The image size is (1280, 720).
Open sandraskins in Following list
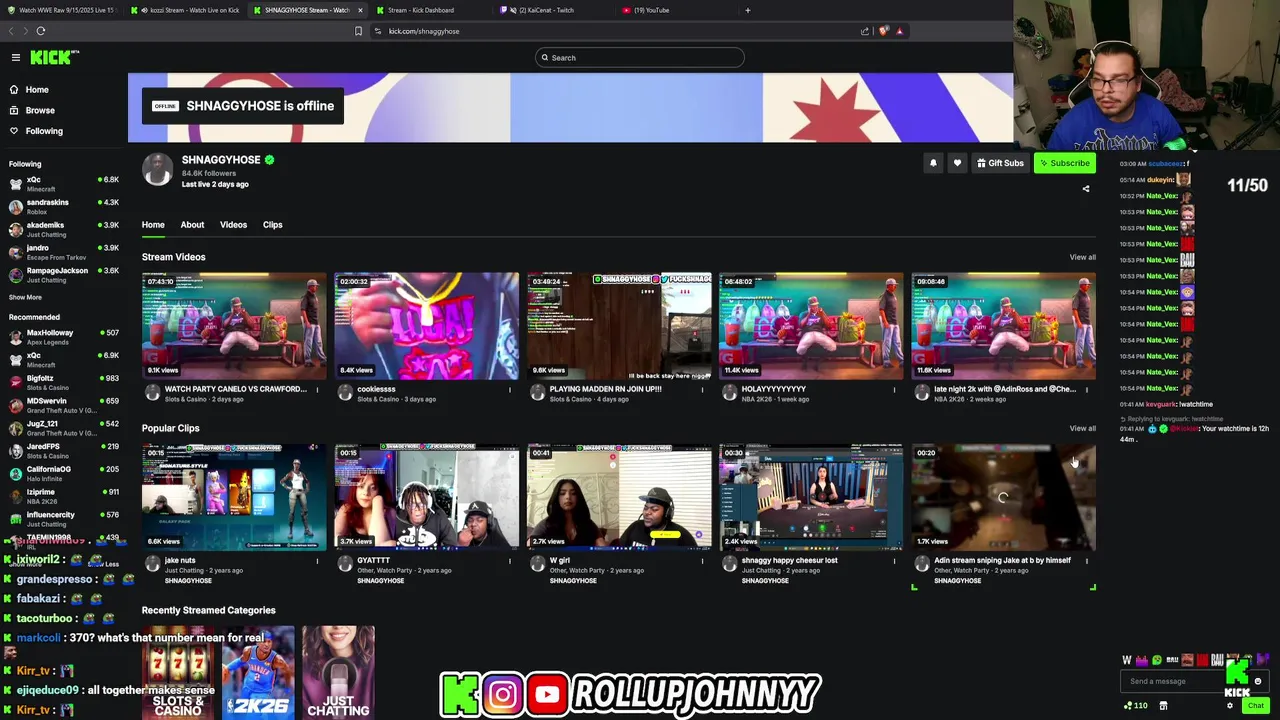64,206
